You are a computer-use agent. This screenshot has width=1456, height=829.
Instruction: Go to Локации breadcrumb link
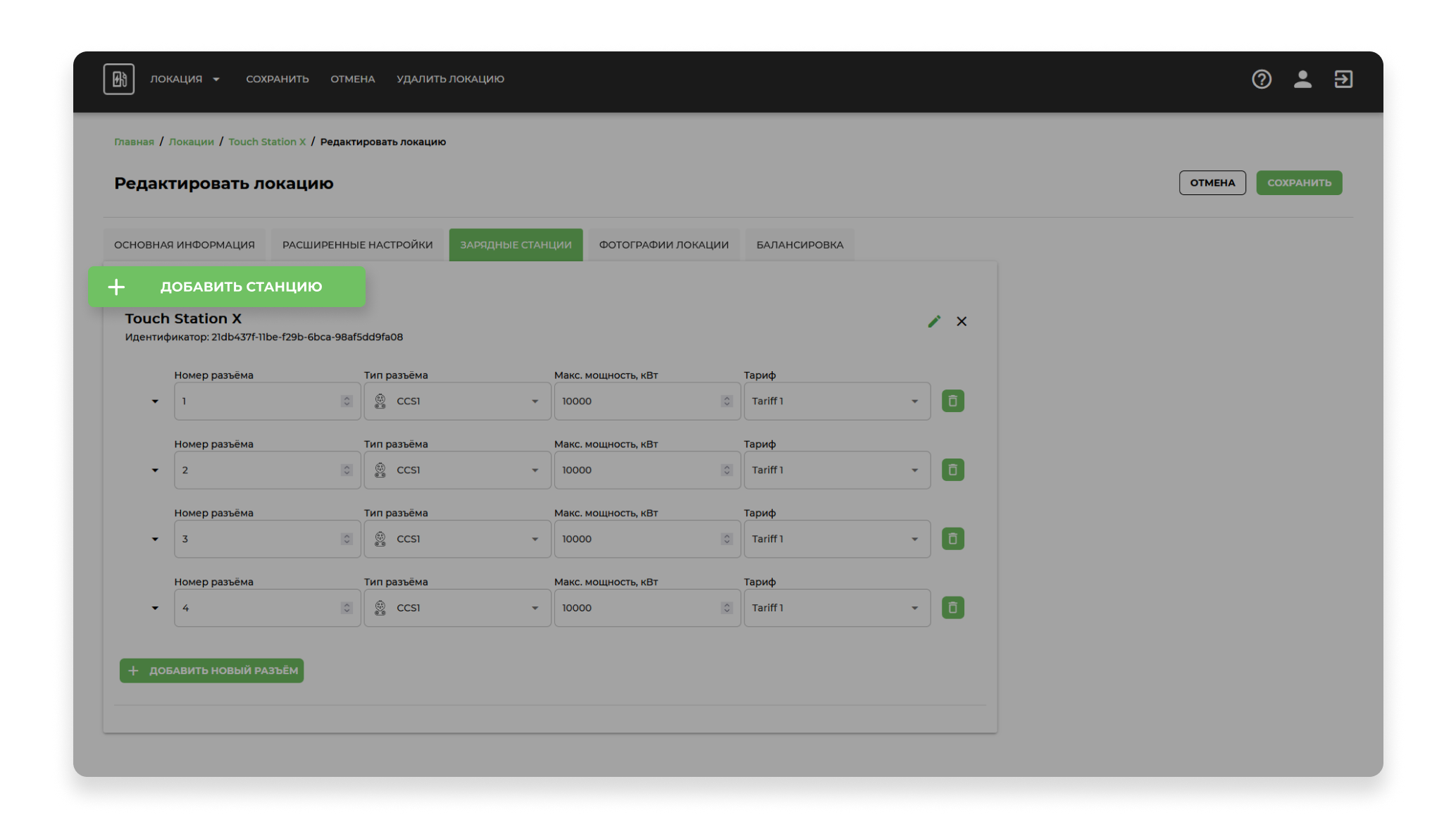pos(191,142)
